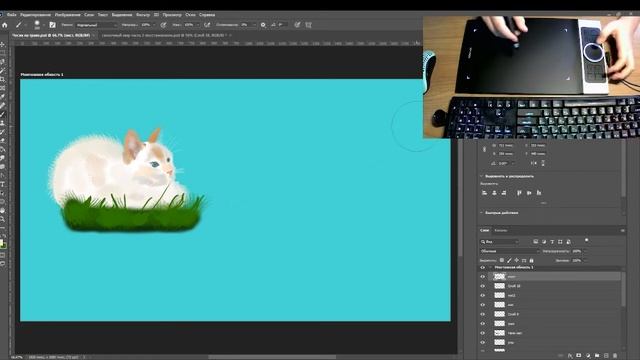
Task: Open the brush Mode dropdown Нормальный
Action: [96, 25]
